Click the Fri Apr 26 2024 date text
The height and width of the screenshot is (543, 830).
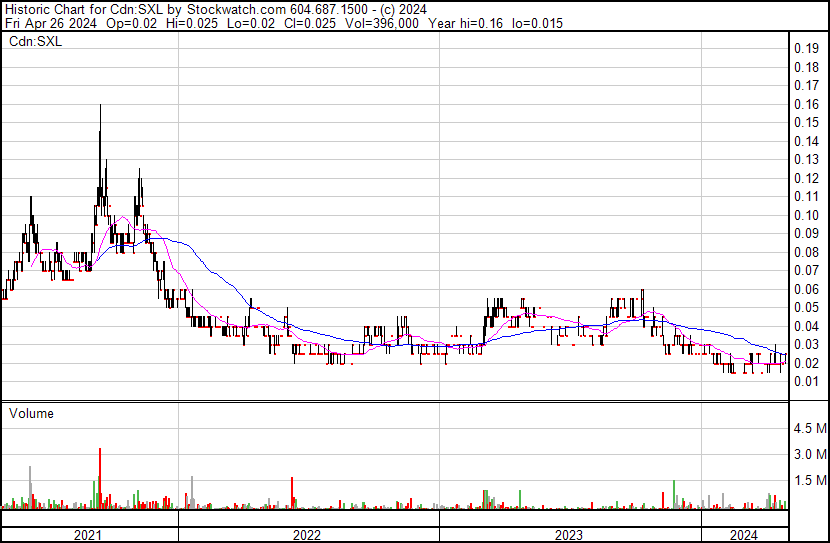click(51, 23)
